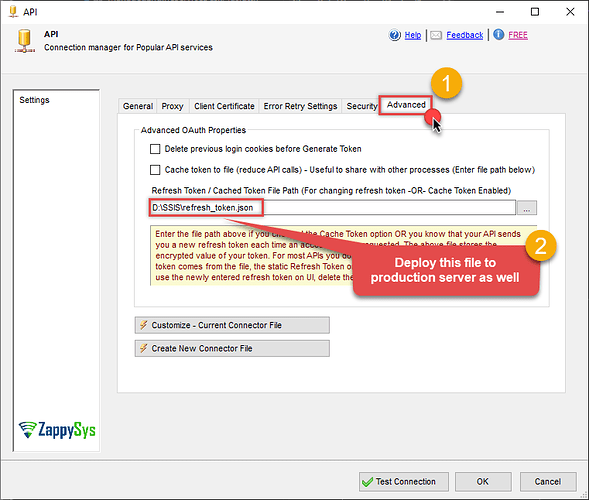Screen dimensions: 589x500
Task: Open the Help link
Action: (413, 35)
